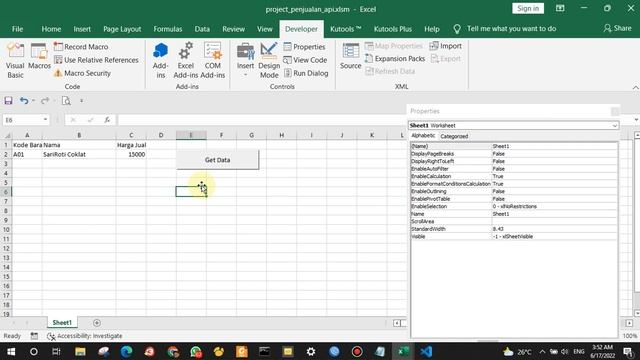This screenshot has width=640, height=360.
Task: Undo the last action
Action: pyautogui.click(x=24, y=100)
